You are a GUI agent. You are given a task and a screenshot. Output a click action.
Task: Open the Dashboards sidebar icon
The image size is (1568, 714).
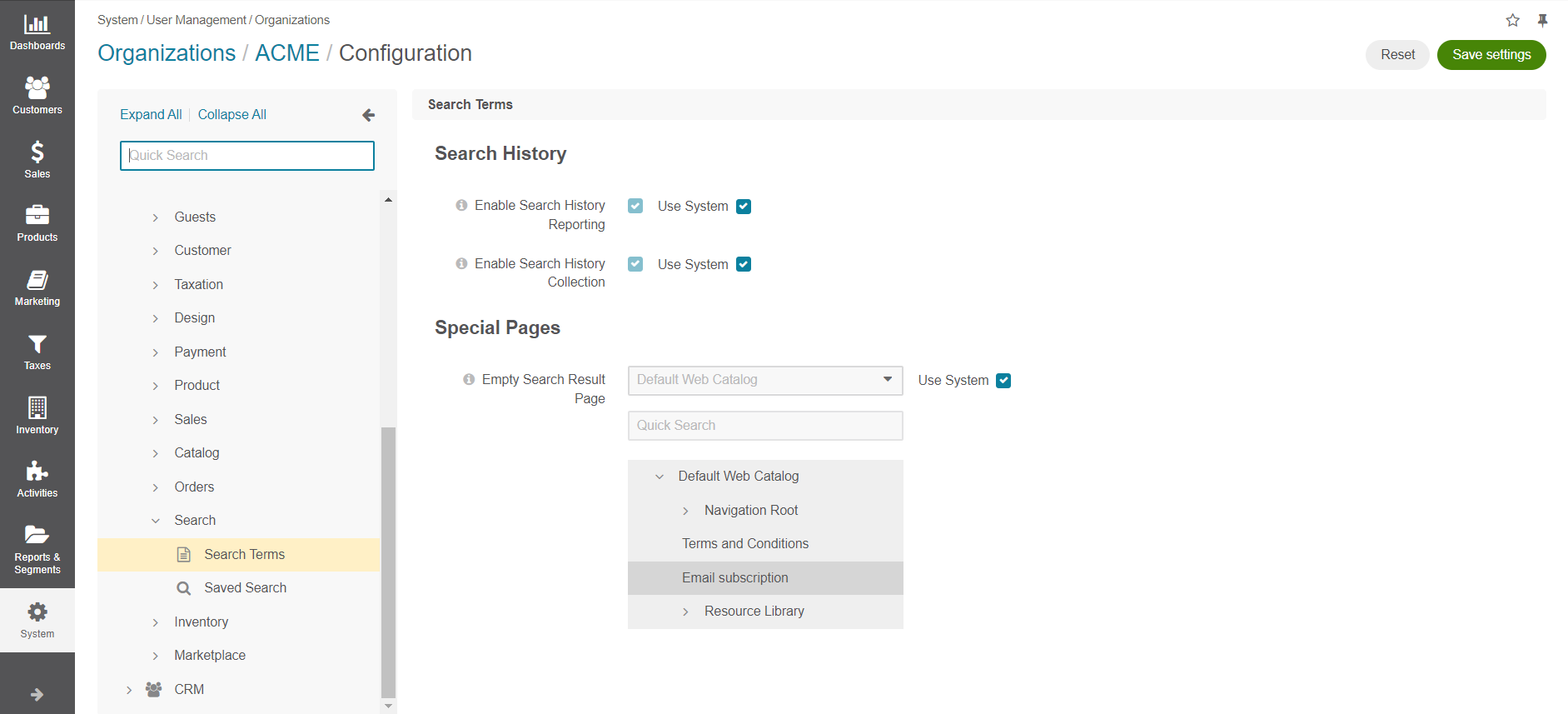[37, 25]
